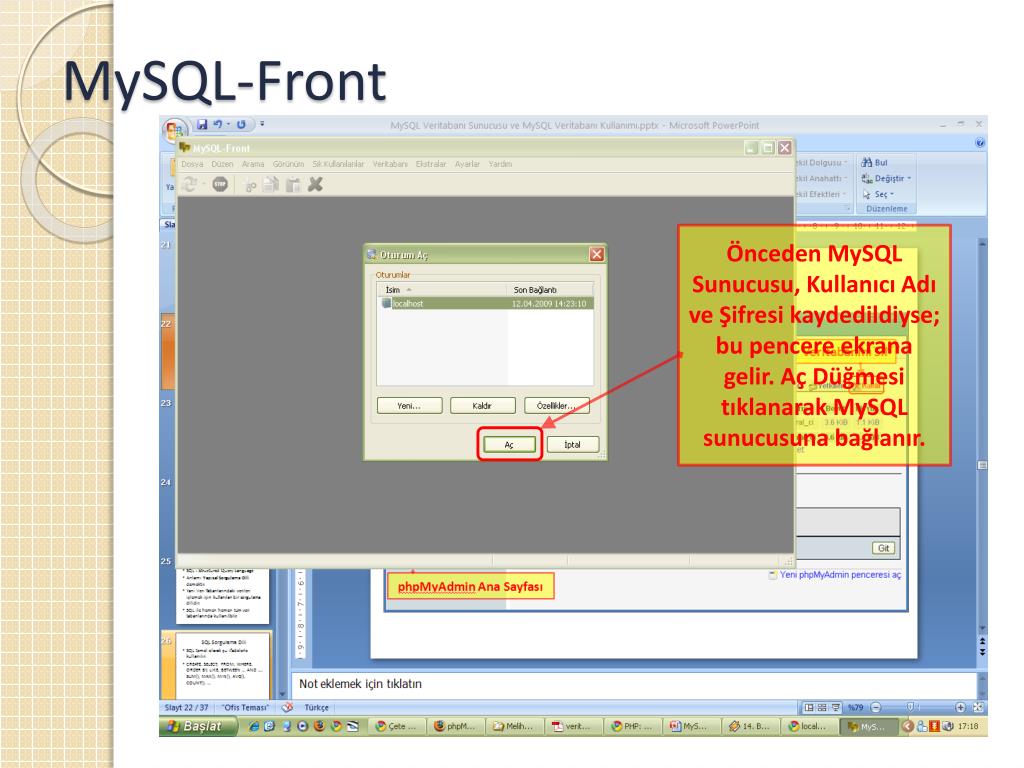This screenshot has width=1024, height=768.
Task: Open Dosya menu in MySQL-Front
Action: pos(192,164)
